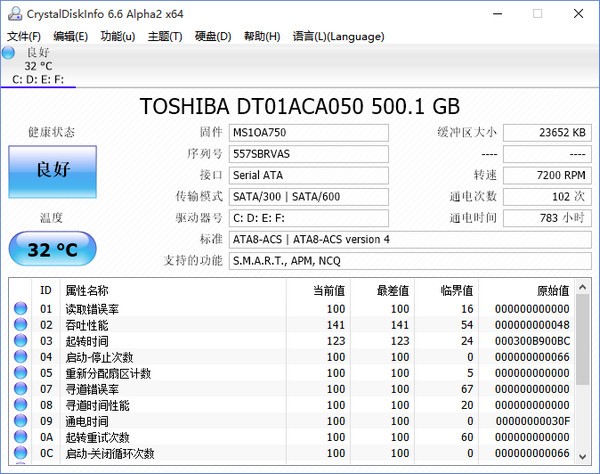
Task: Click the 固件 field showing MS1OA750
Action: (x=308, y=133)
